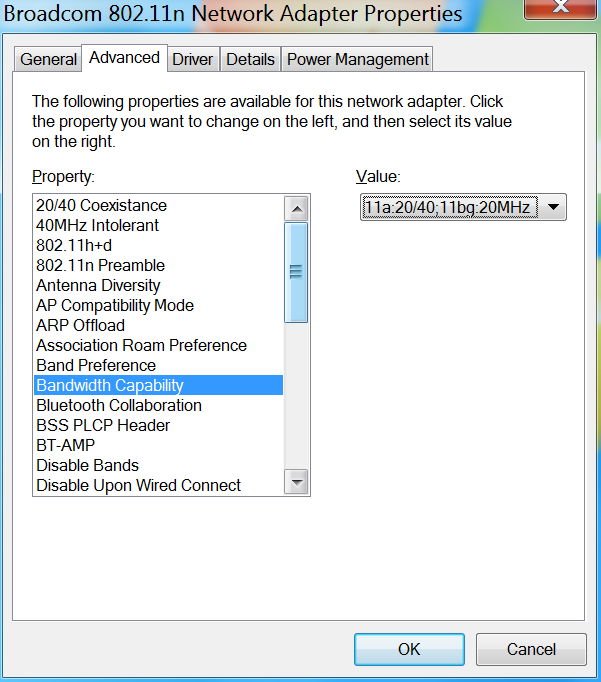Open the Driver tab
The width and height of the screenshot is (601, 682).
click(193, 59)
